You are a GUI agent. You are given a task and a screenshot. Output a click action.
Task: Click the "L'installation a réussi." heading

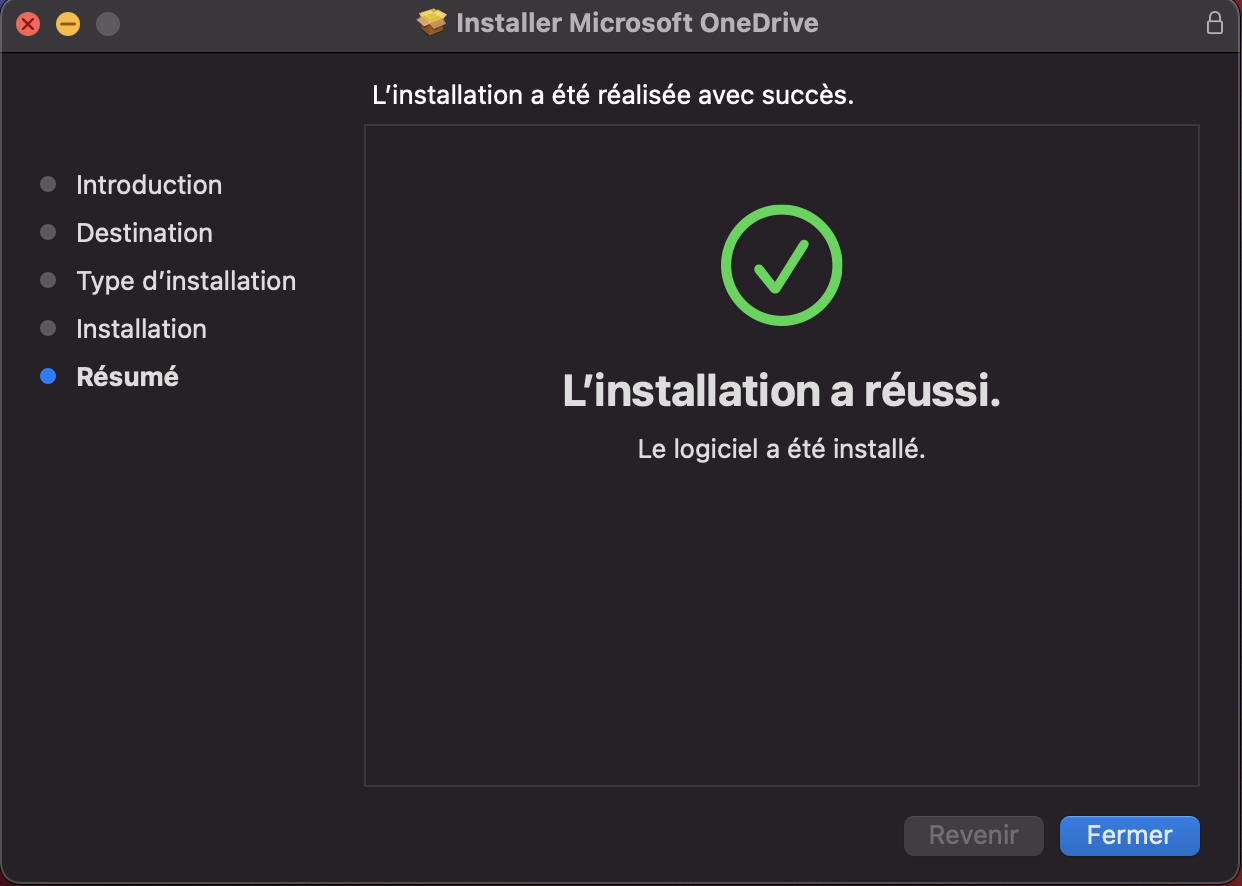coord(781,393)
